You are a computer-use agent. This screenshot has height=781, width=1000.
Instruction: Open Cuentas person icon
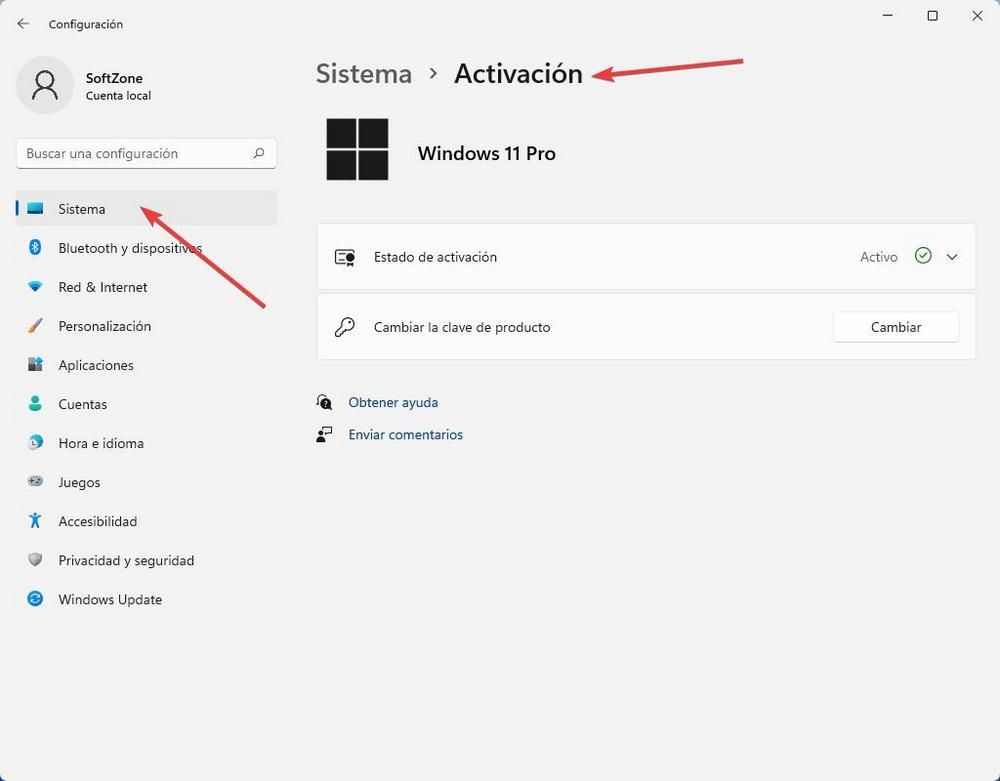pos(35,404)
